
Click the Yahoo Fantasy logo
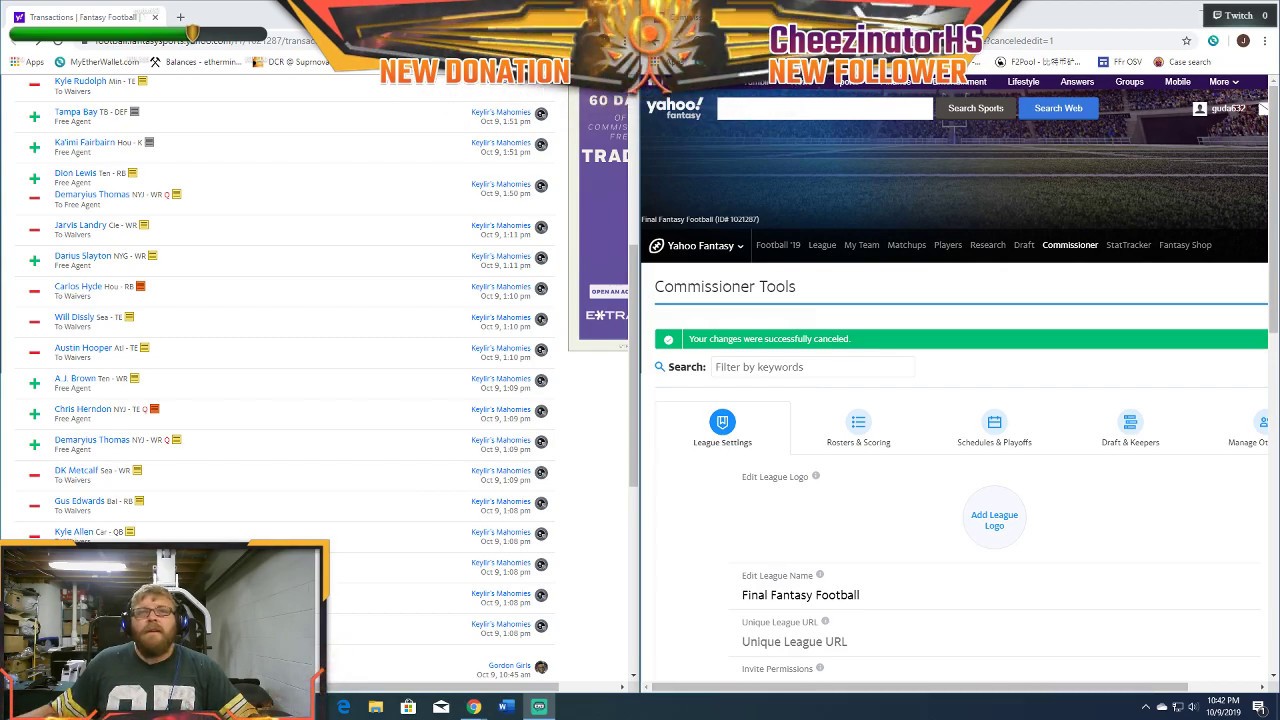point(674,107)
